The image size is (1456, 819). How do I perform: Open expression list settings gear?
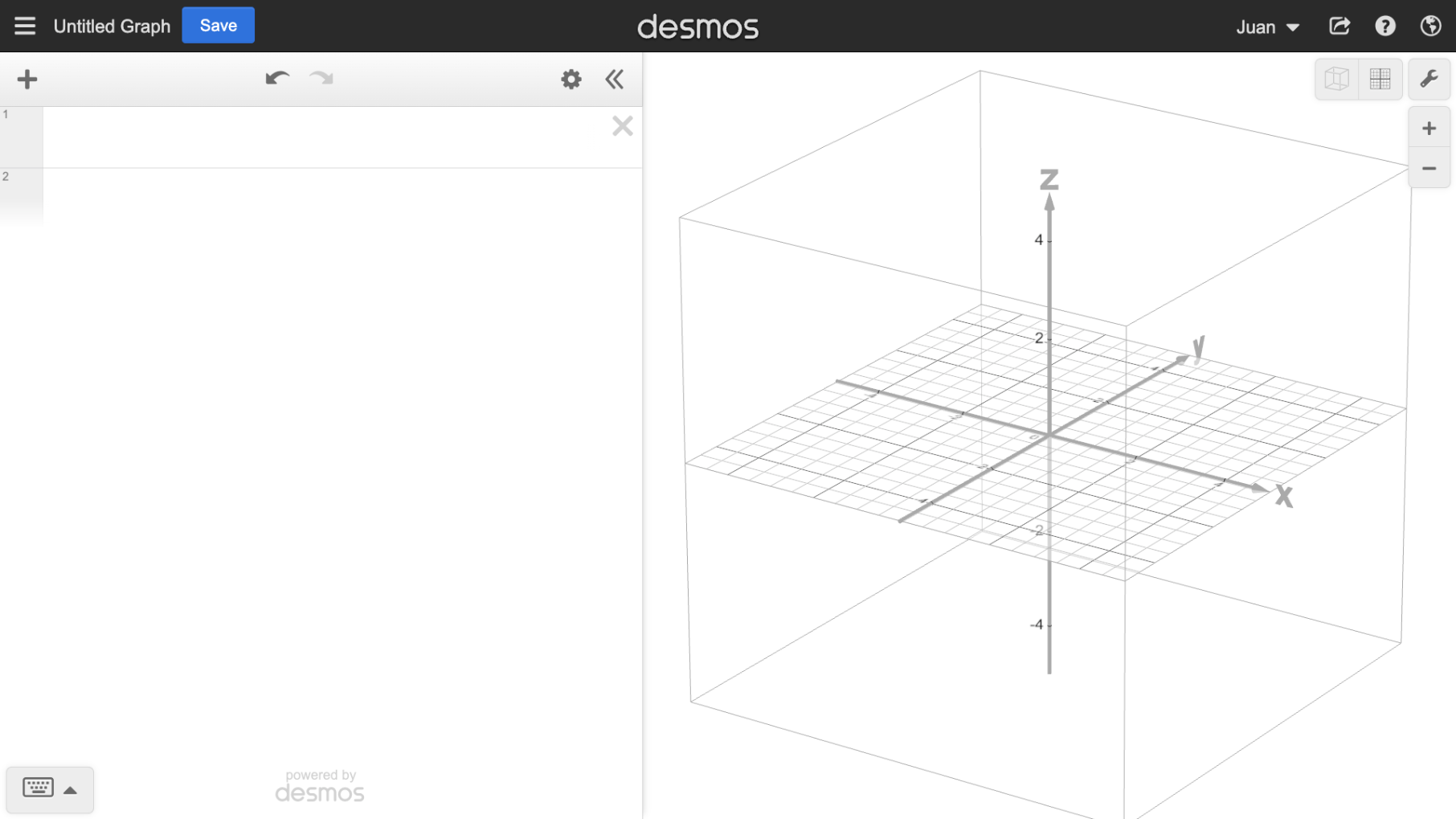571,79
